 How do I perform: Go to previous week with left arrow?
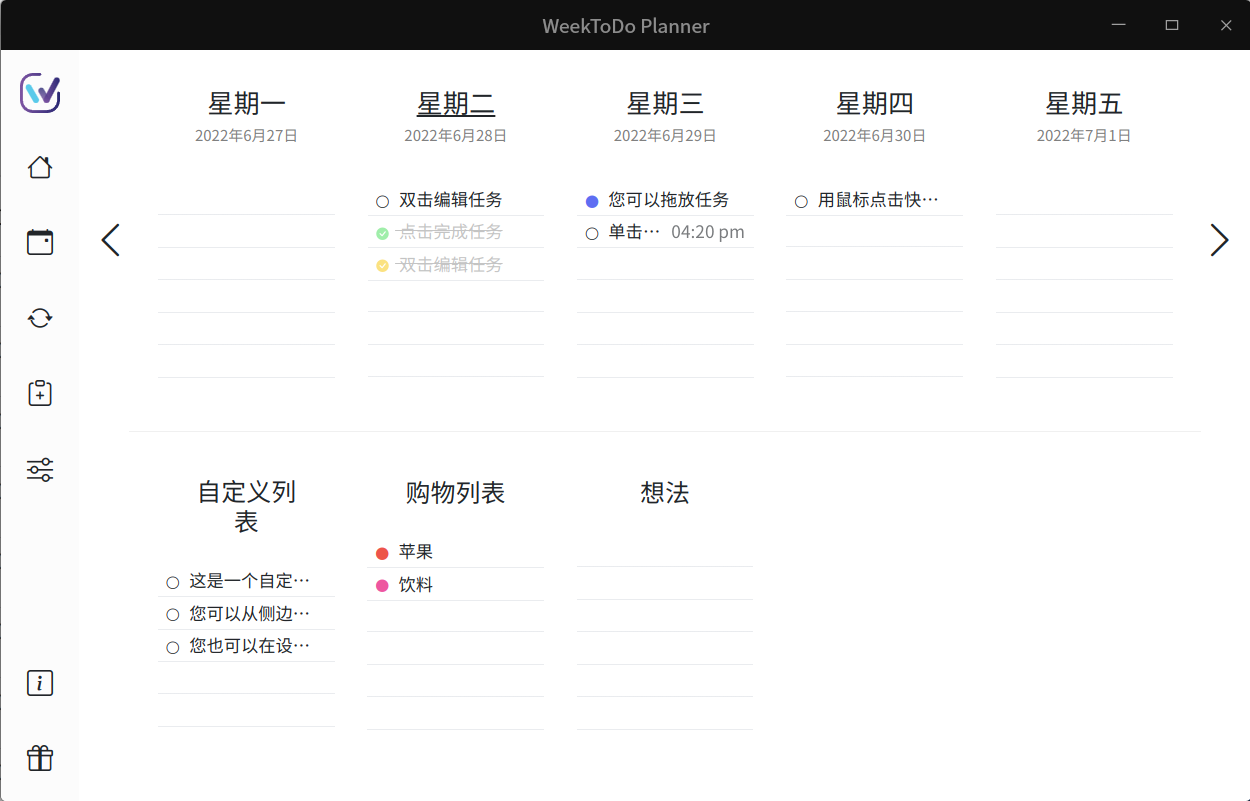[x=111, y=240]
